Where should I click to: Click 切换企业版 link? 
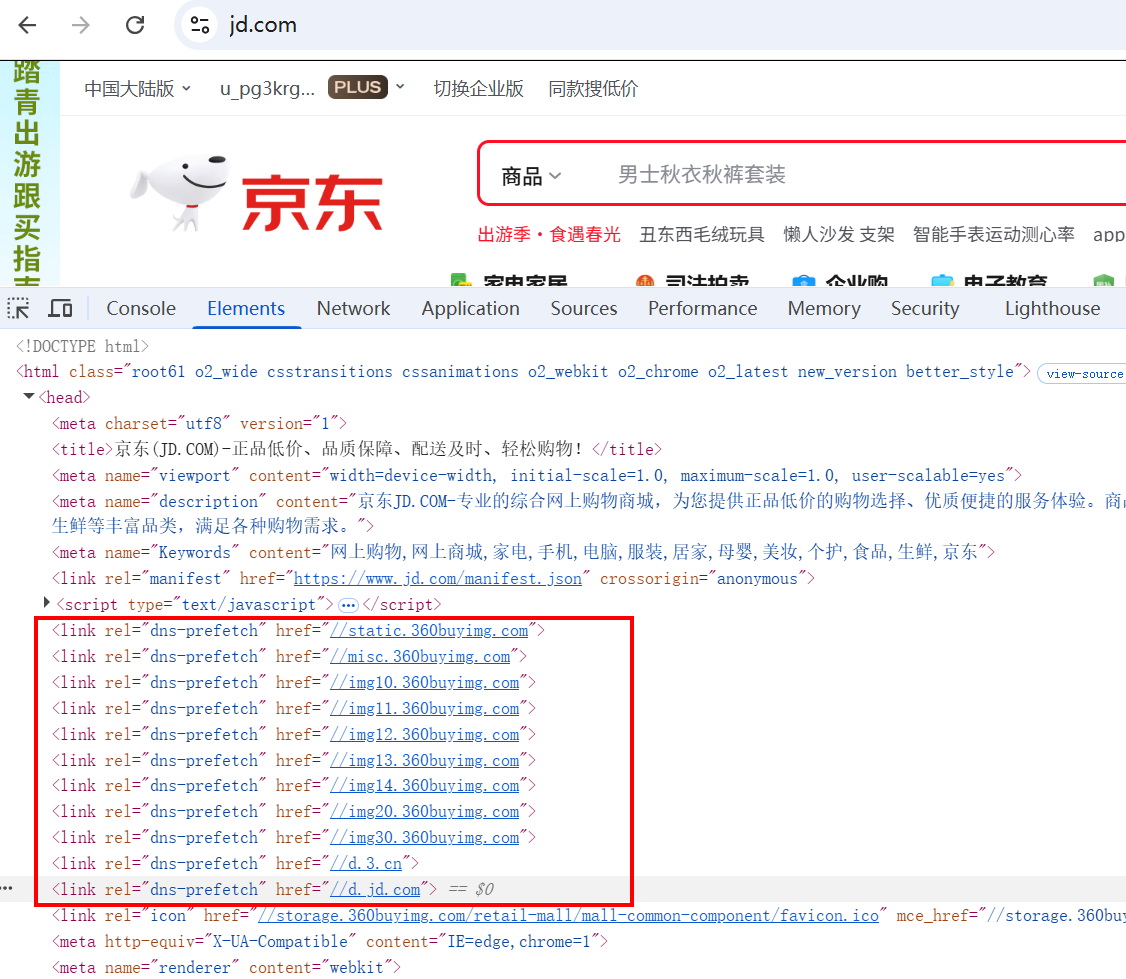pos(478,88)
